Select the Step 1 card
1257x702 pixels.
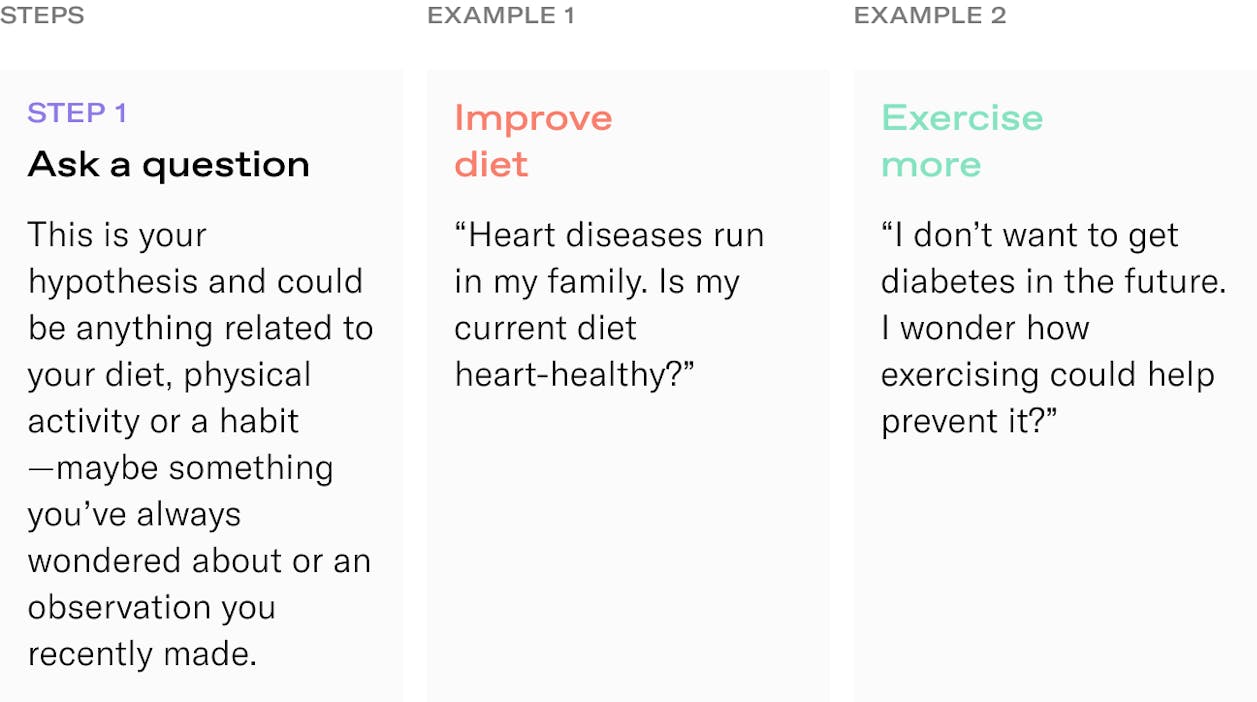201,385
